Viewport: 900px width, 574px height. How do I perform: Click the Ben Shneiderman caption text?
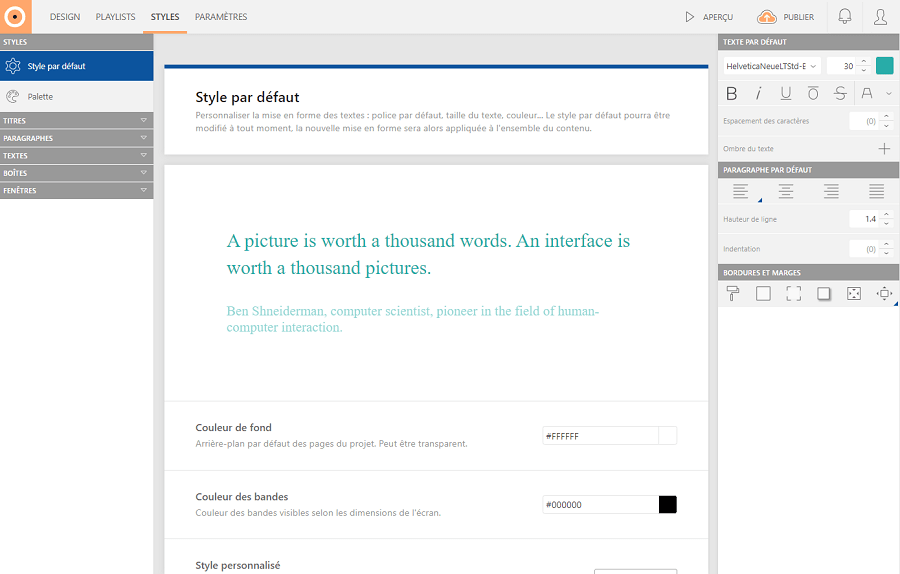[413, 319]
